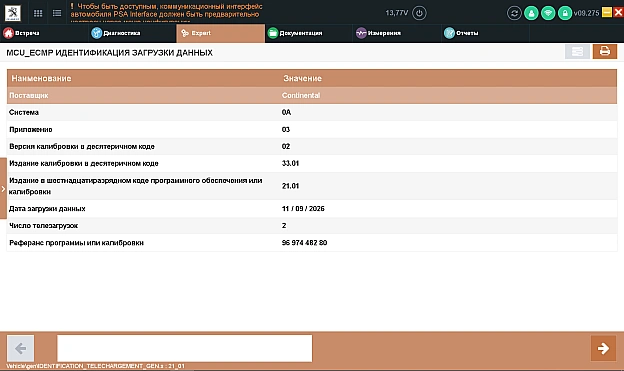Click the Continental value cell
This screenshot has height=371, width=624.
(301, 96)
